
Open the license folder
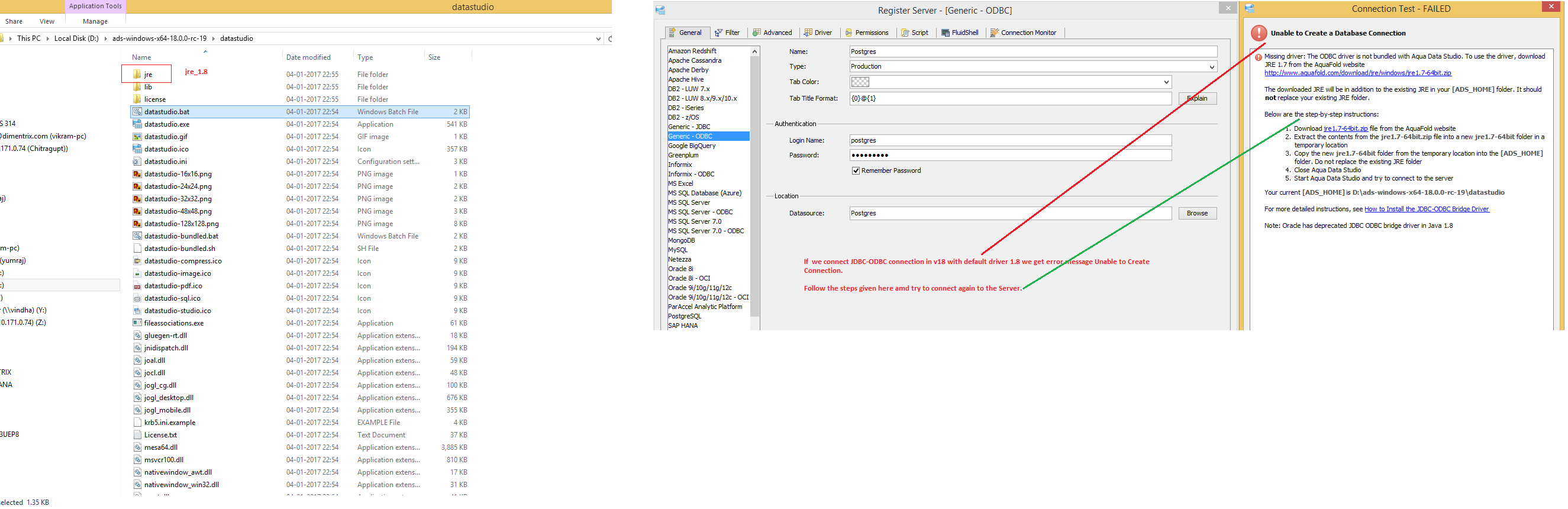[x=154, y=99]
